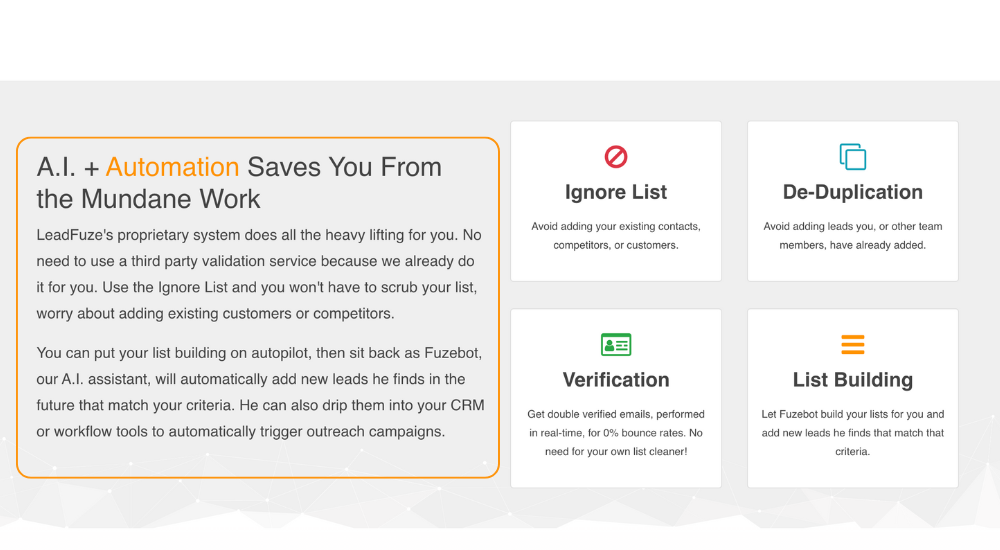This screenshot has width=1000, height=550.
Task: Click the blue De-Duplication copy icon
Action: pos(853,156)
